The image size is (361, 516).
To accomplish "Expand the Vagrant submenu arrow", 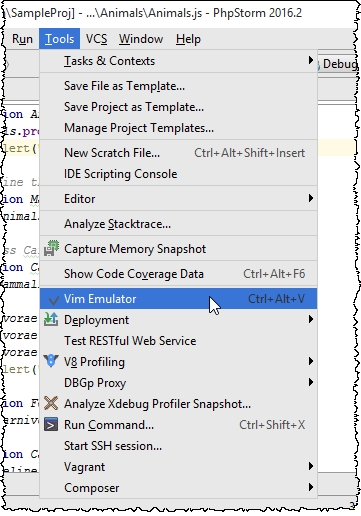I will click(x=311, y=466).
